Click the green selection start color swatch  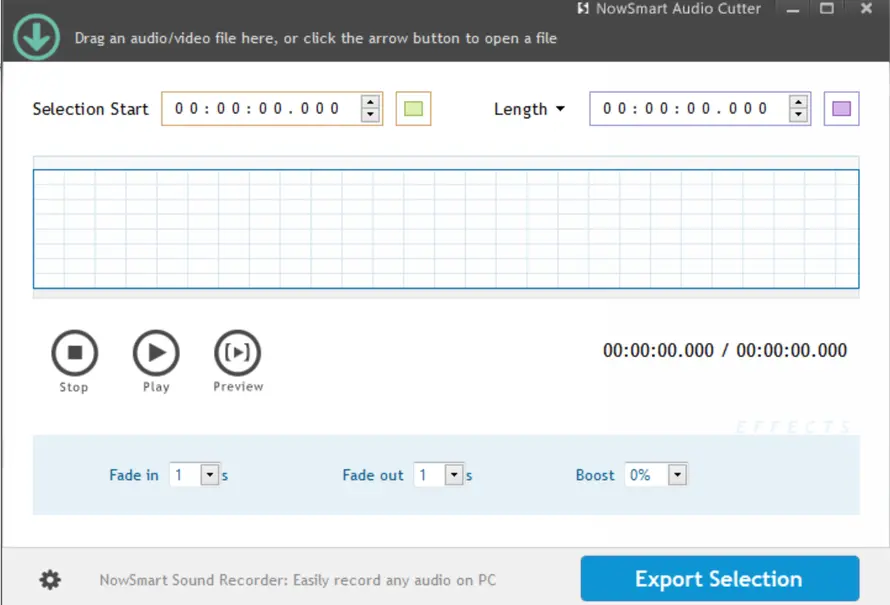414,108
